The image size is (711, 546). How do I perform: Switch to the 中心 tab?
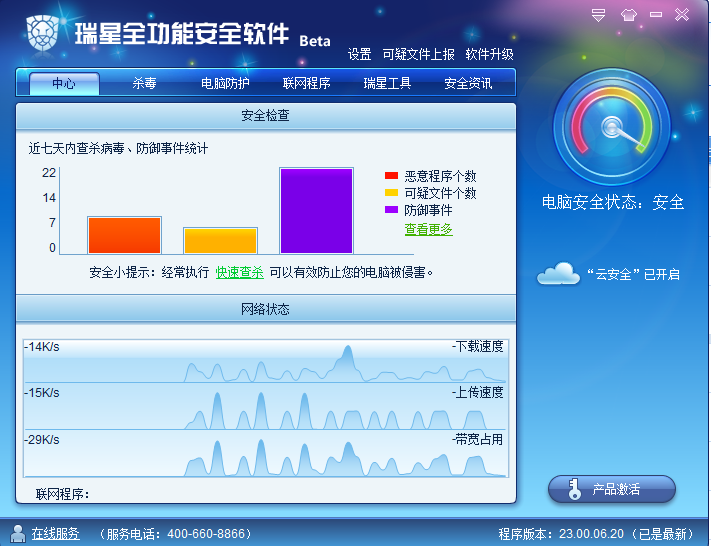[x=64, y=83]
